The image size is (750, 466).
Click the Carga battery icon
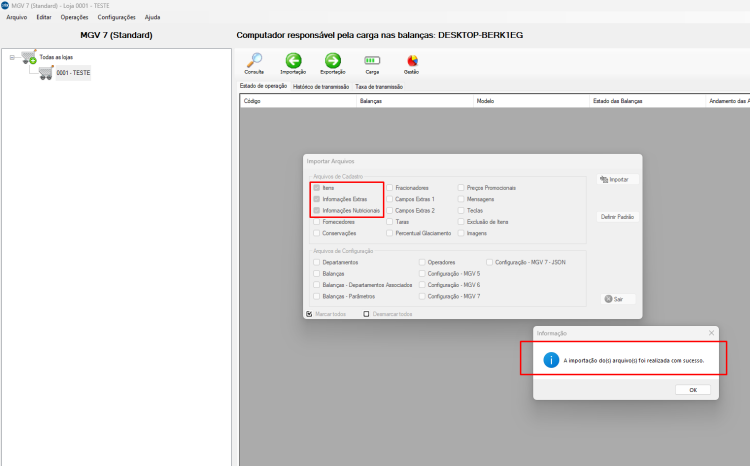tap(372, 63)
